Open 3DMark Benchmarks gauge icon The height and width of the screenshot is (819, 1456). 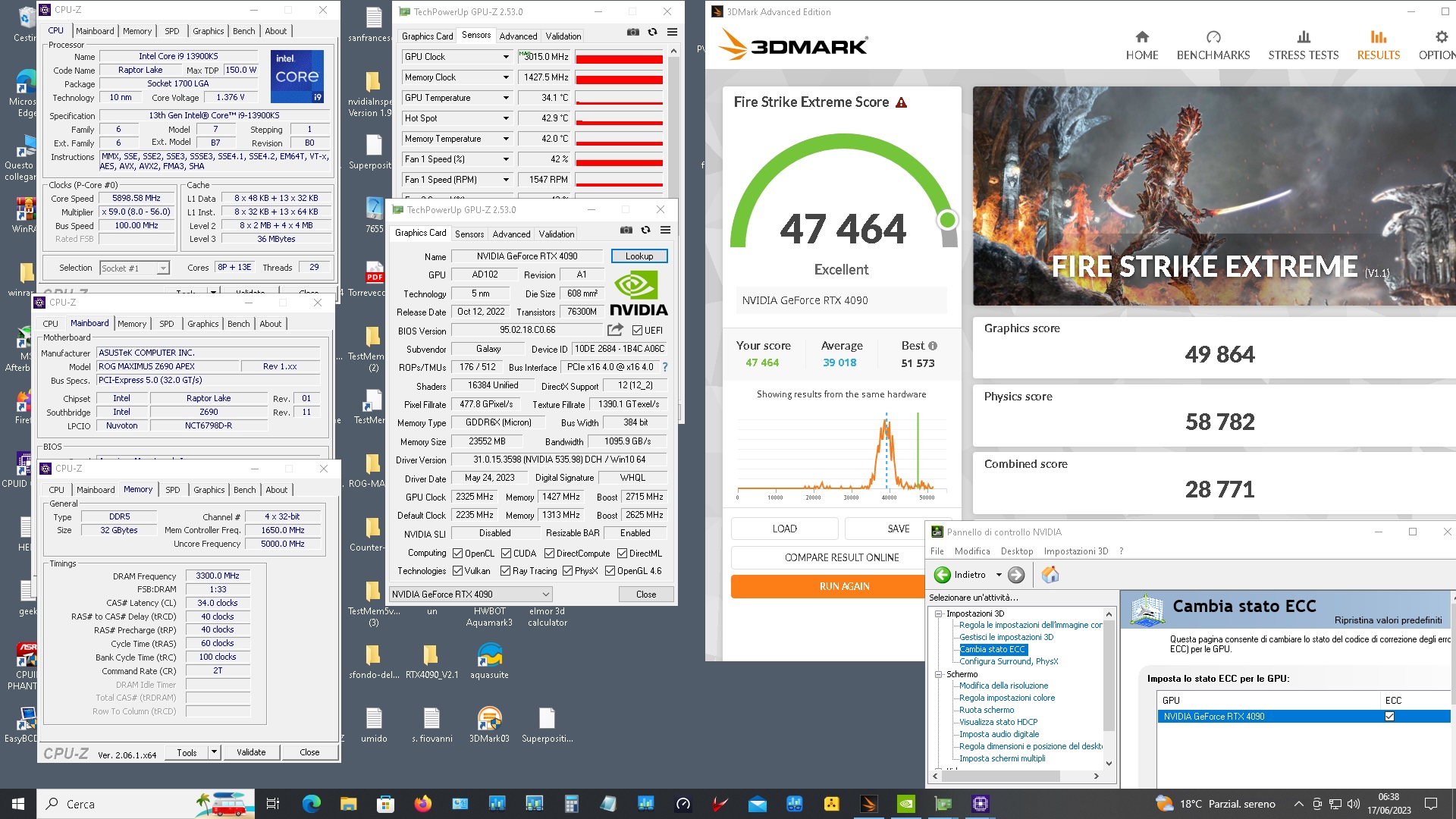(1213, 36)
